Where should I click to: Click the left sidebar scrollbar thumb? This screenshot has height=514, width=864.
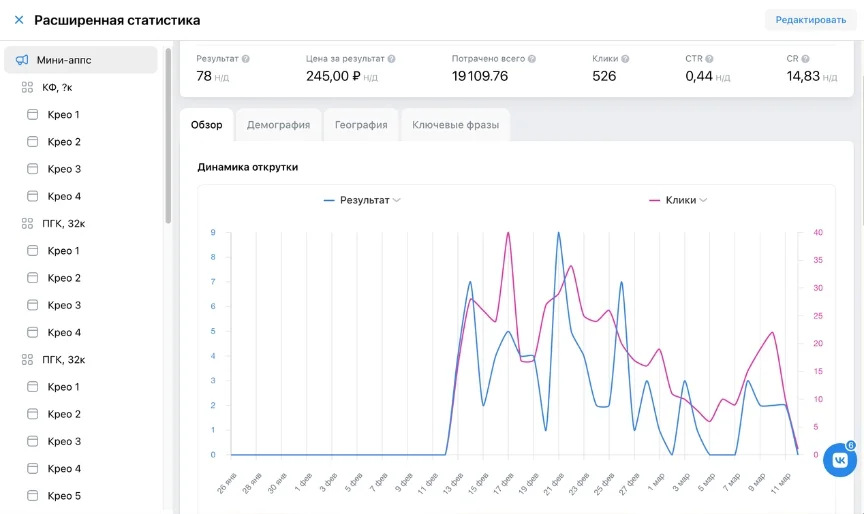click(168, 136)
